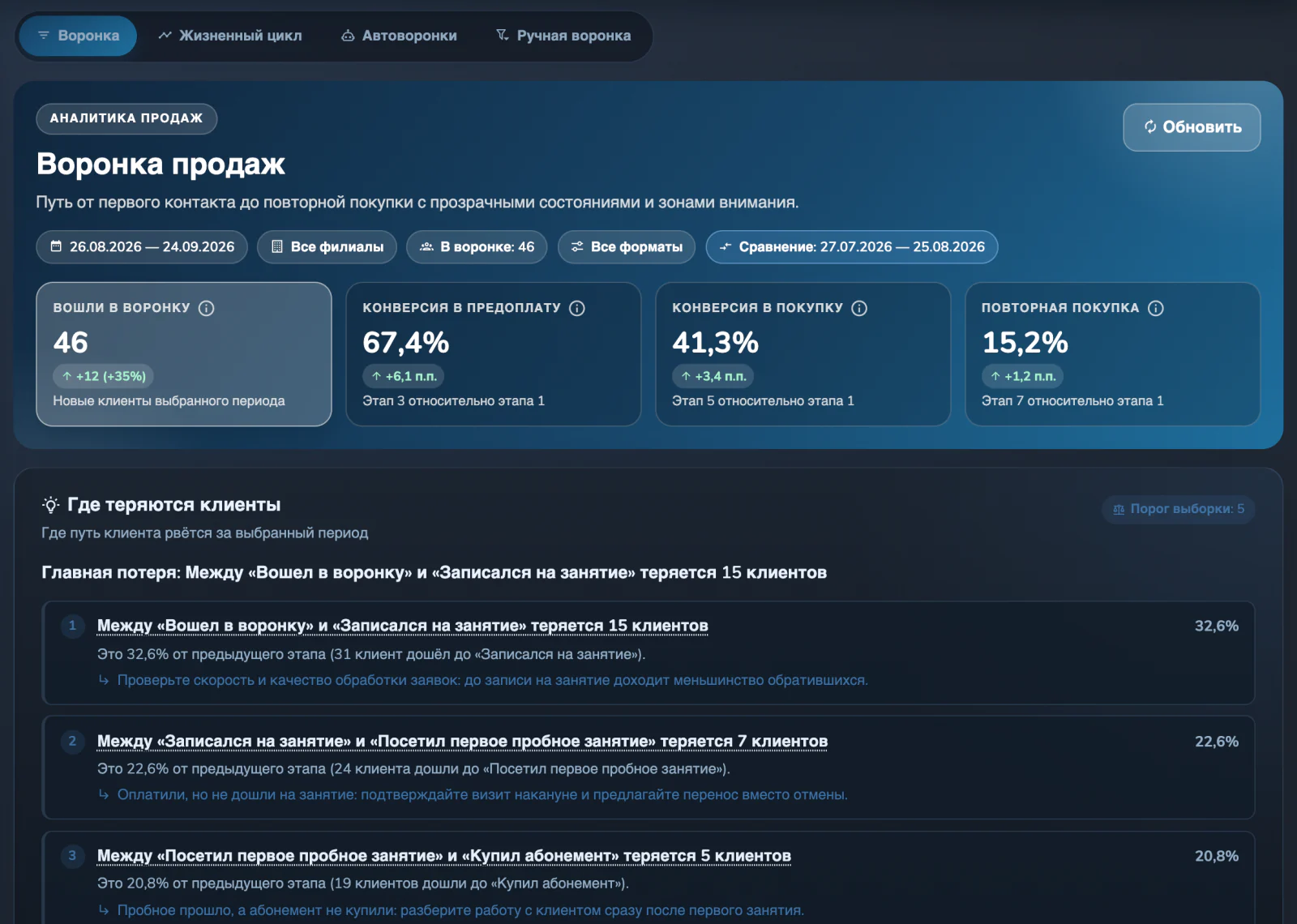Click info icon next to Конверсия в предоплату
This screenshot has width=1297, height=924.
[x=577, y=308]
